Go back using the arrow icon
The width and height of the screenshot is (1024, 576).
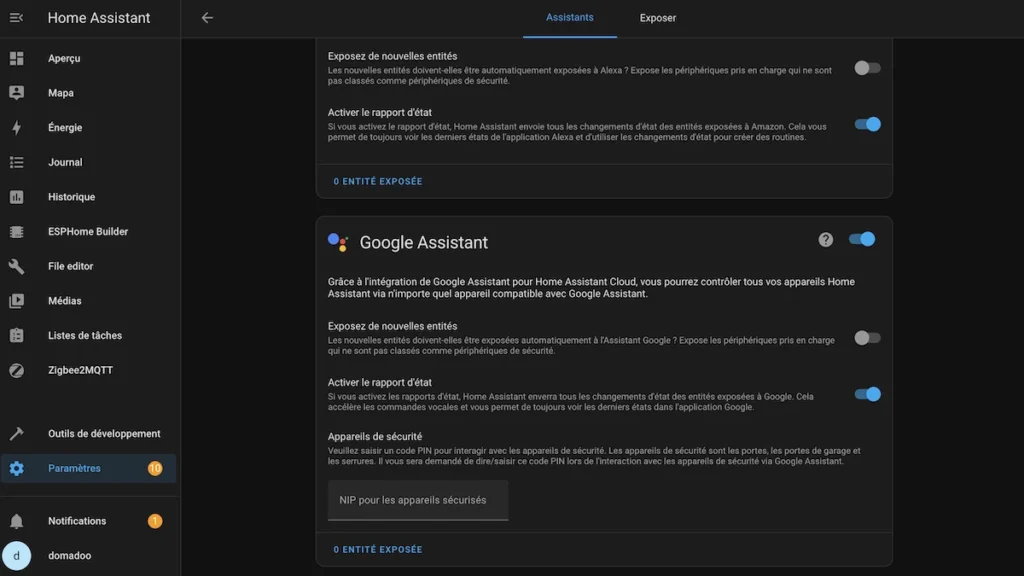pyautogui.click(x=206, y=17)
